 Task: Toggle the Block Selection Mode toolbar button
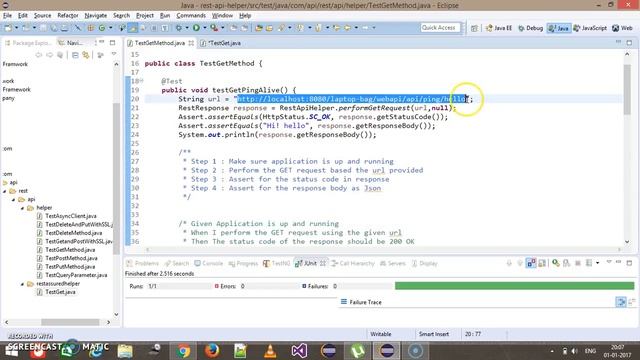point(154,28)
